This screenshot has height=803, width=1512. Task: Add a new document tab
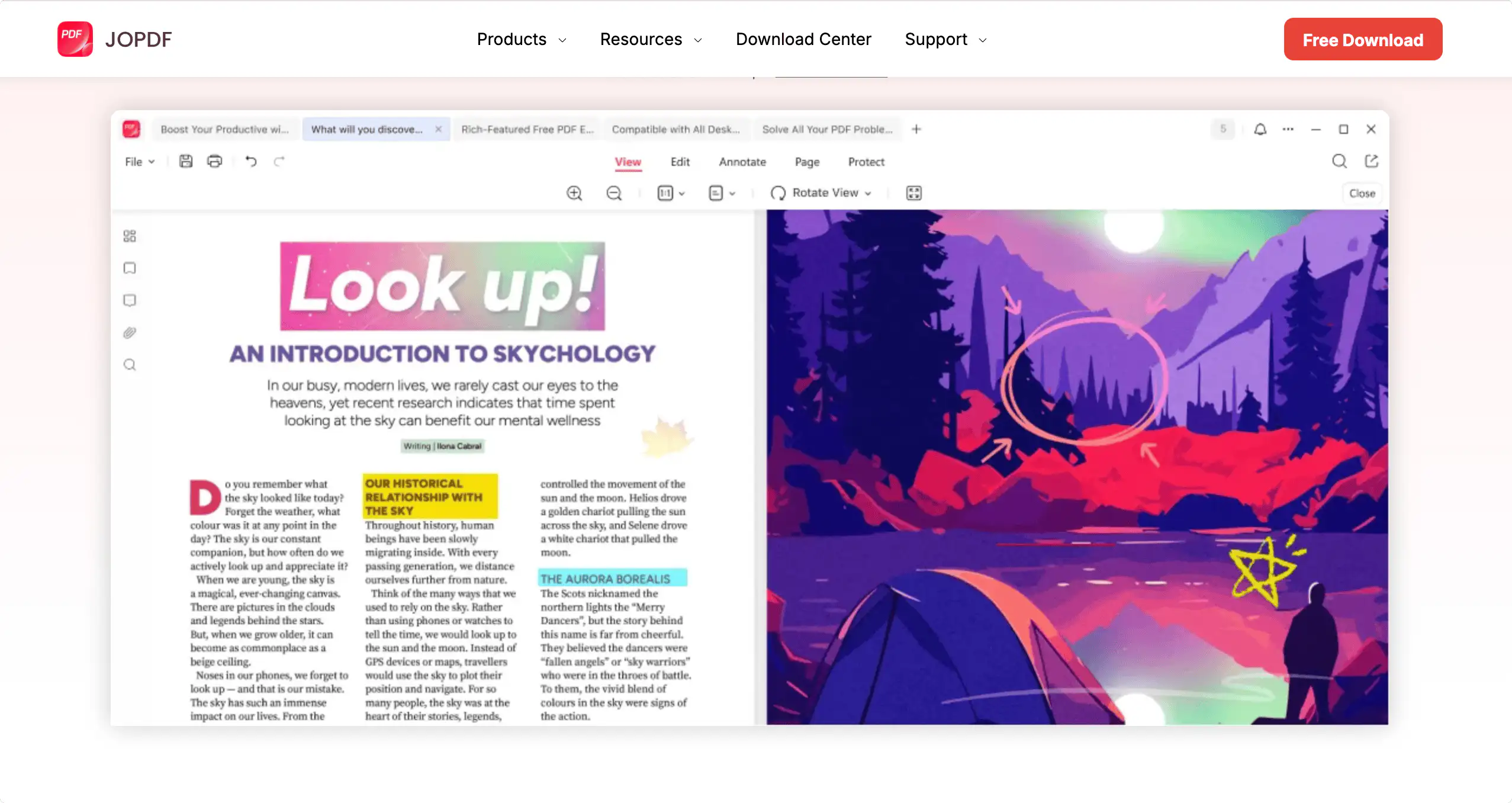pyautogui.click(x=916, y=129)
